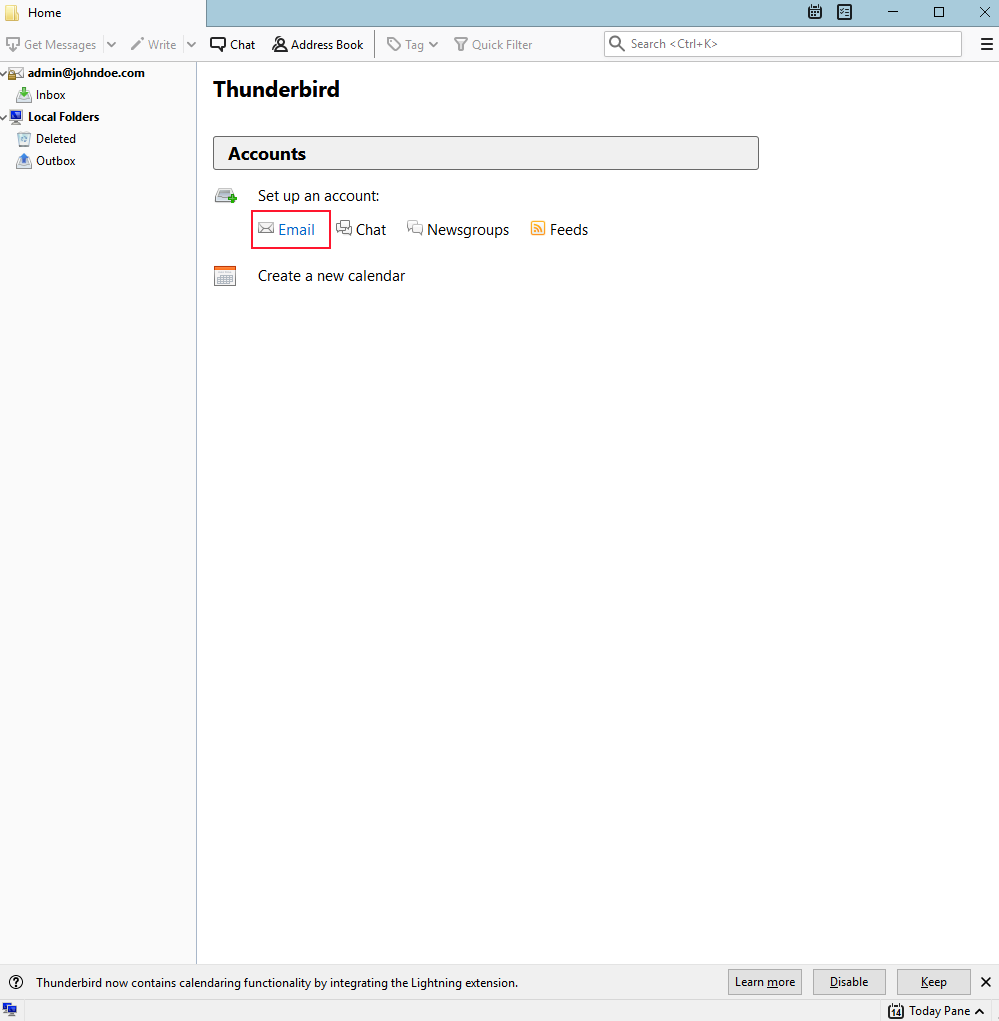Open Chat from the toolbar
999x1021 pixels.
[x=232, y=44]
